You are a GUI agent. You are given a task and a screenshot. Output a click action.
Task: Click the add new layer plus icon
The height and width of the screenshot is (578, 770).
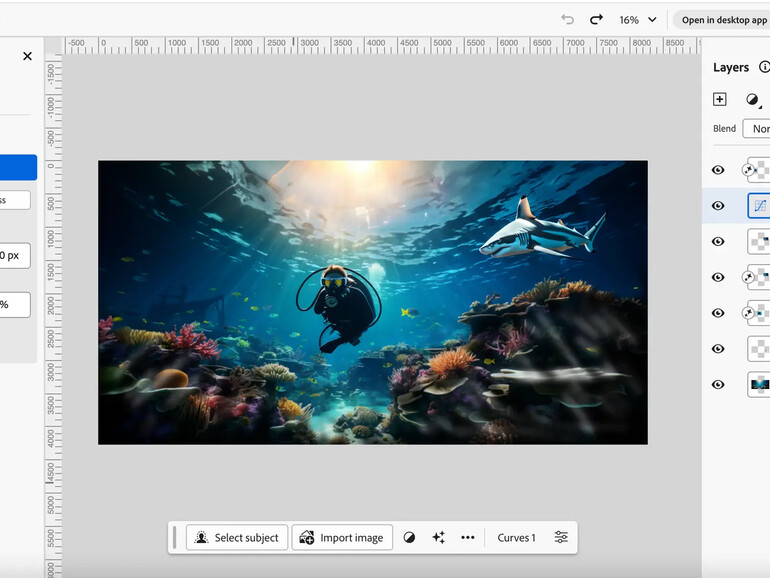point(719,99)
